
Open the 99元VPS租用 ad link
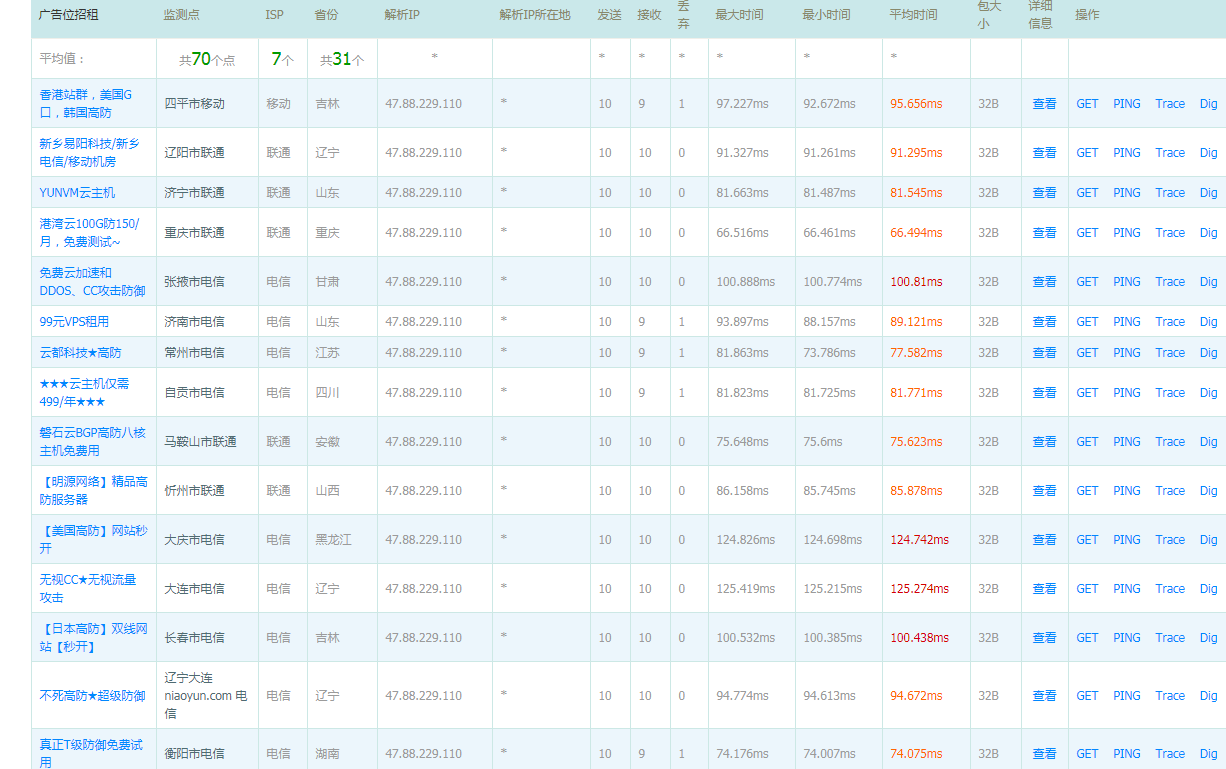pyautogui.click(x=74, y=322)
